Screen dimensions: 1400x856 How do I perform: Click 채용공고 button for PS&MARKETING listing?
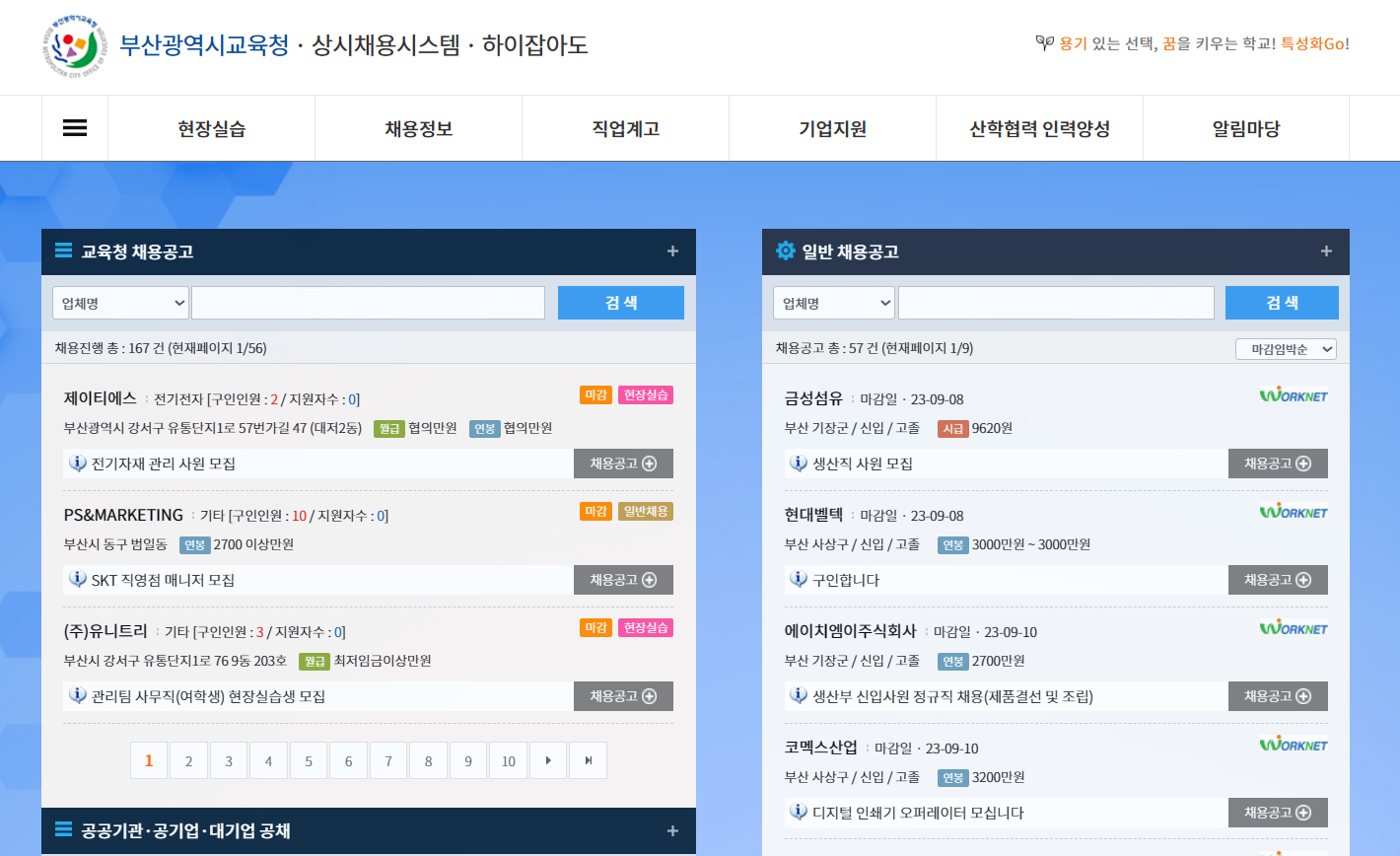click(623, 580)
